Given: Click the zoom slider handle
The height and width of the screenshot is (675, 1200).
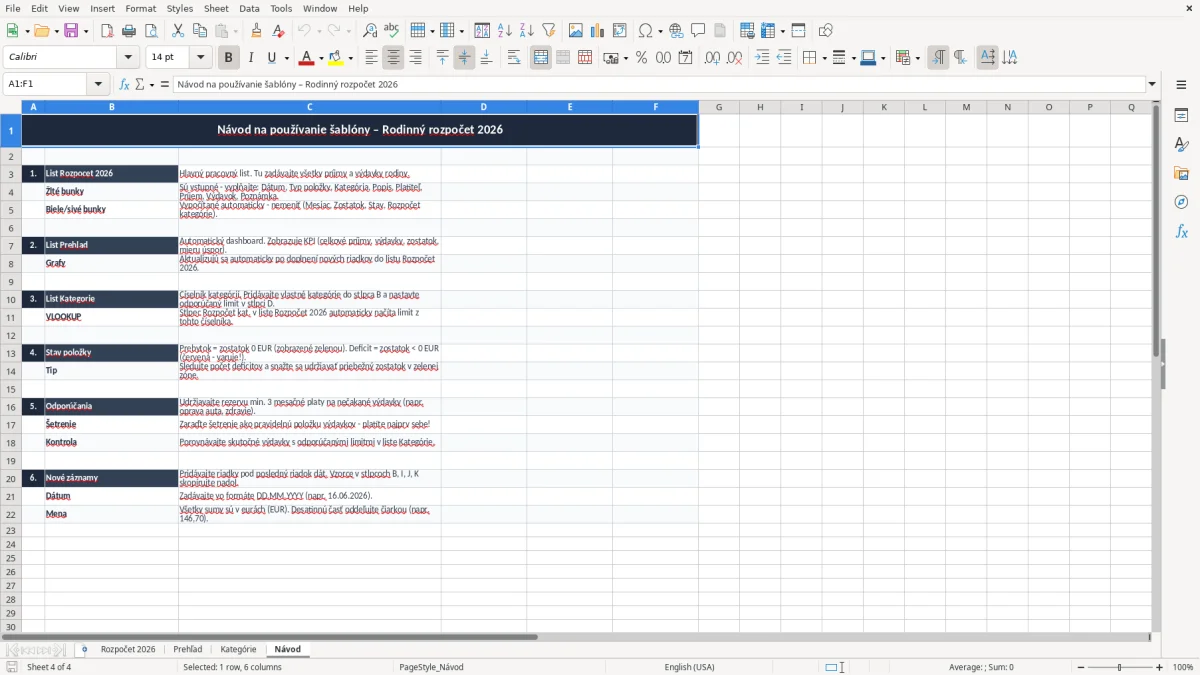Looking at the screenshot, I should (x=1120, y=667).
